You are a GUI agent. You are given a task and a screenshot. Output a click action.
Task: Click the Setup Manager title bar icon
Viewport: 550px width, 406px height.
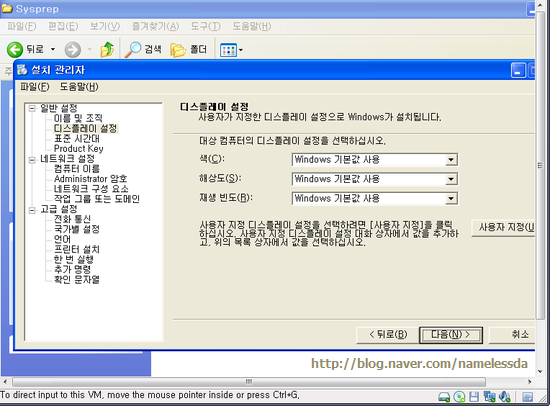click(22, 70)
